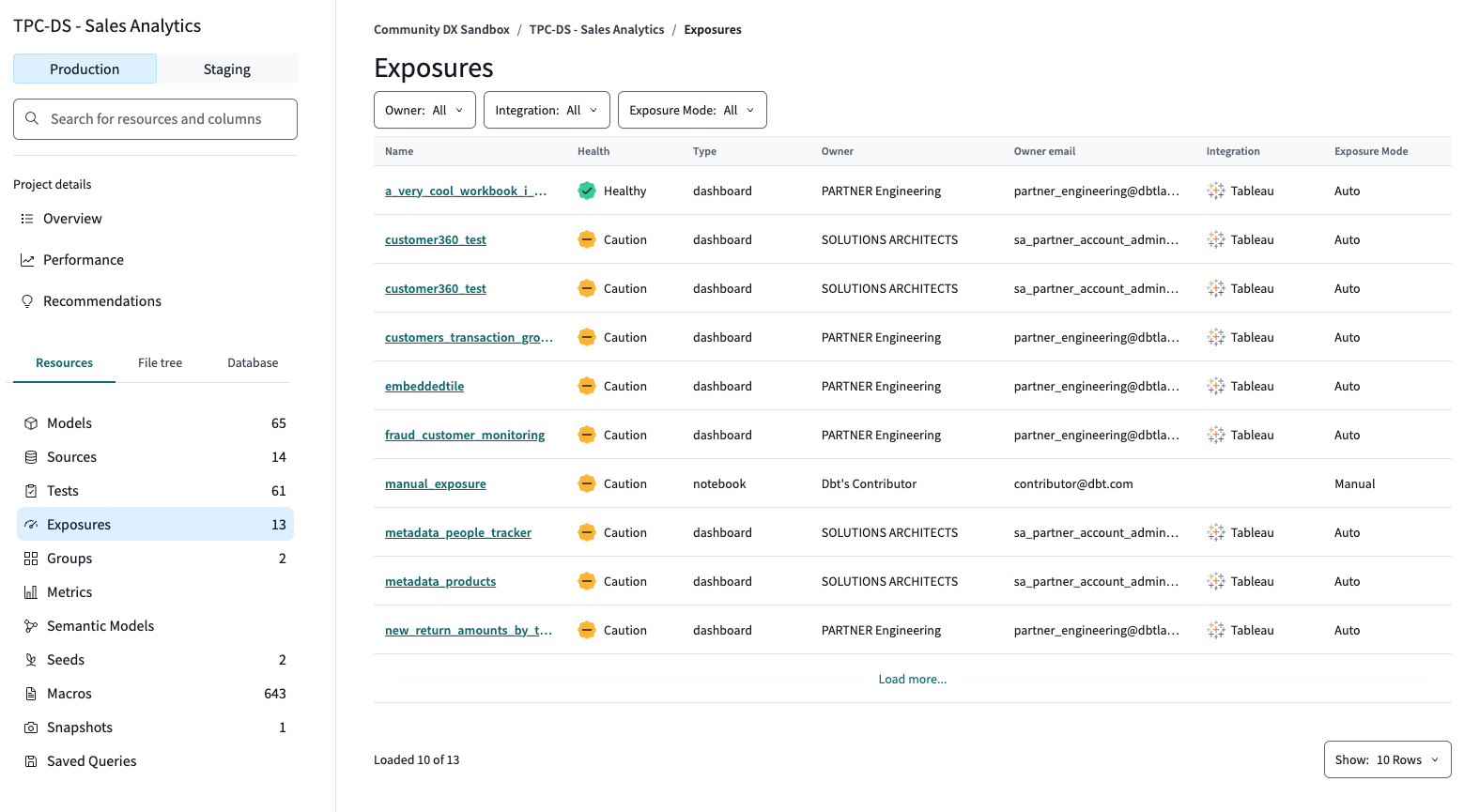Select the Tests icon in the resources list
This screenshot has width=1464, height=812.
29,490
